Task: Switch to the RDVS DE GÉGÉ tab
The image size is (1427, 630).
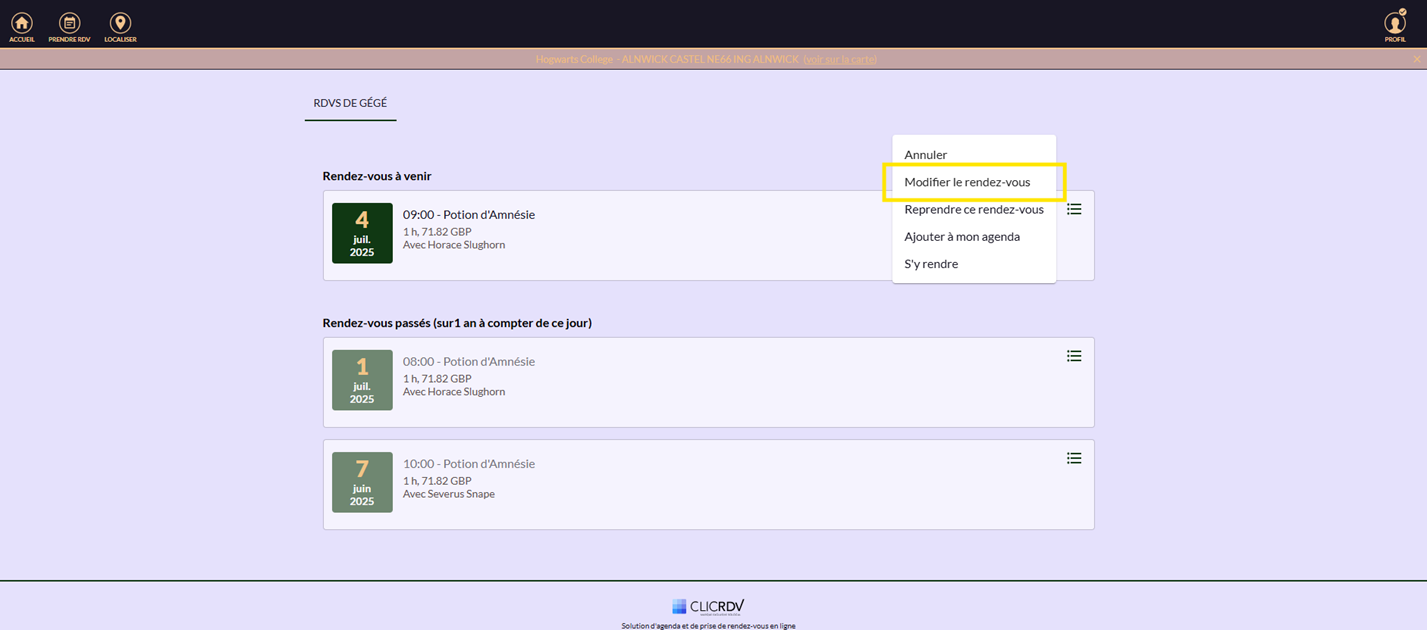Action: coord(350,103)
